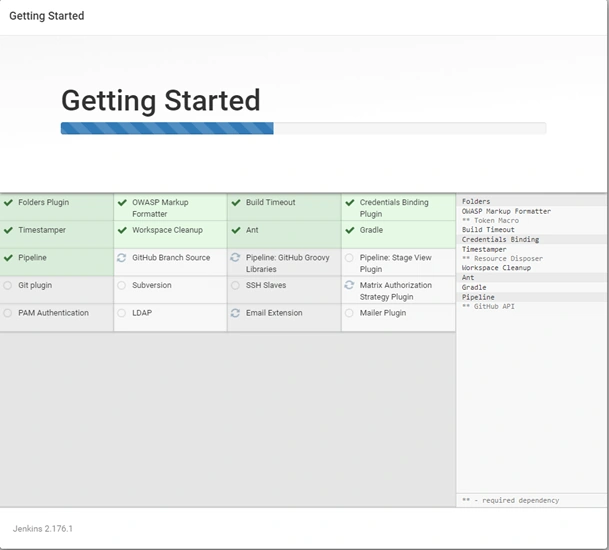The height and width of the screenshot is (550, 609).
Task: Click the Workspace Cleanup checkmark icon
Action: 122,230
